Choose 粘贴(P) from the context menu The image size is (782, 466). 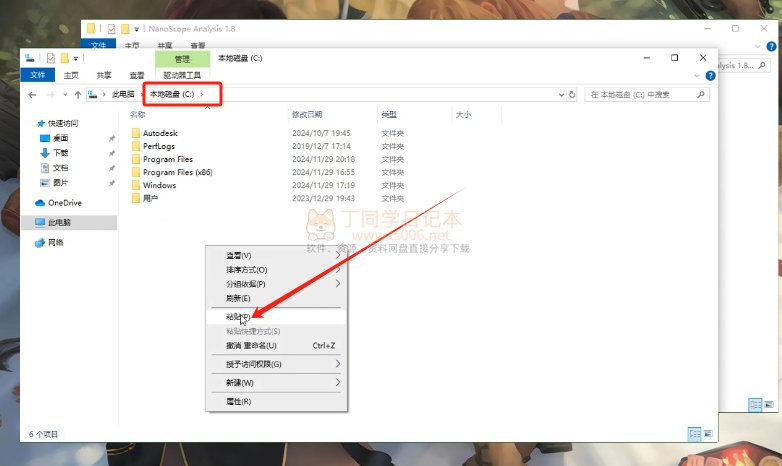[x=276, y=317]
